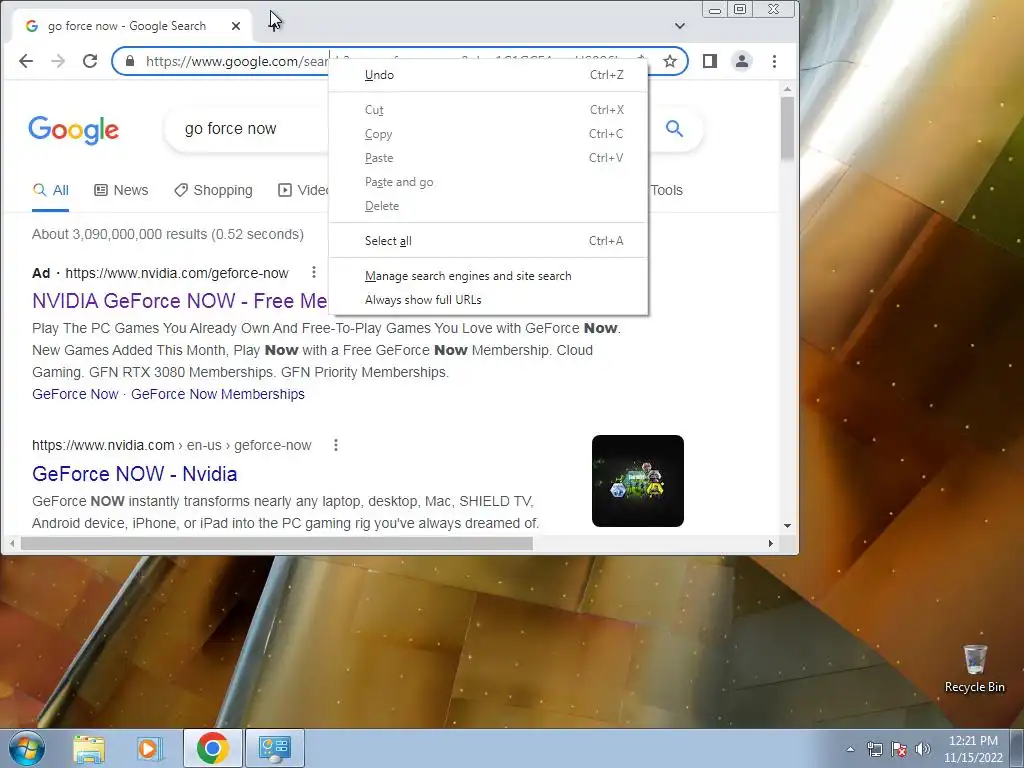Screen dimensions: 1024x768
Task: Open the GeForce Now sitelink
Action: tap(75, 394)
